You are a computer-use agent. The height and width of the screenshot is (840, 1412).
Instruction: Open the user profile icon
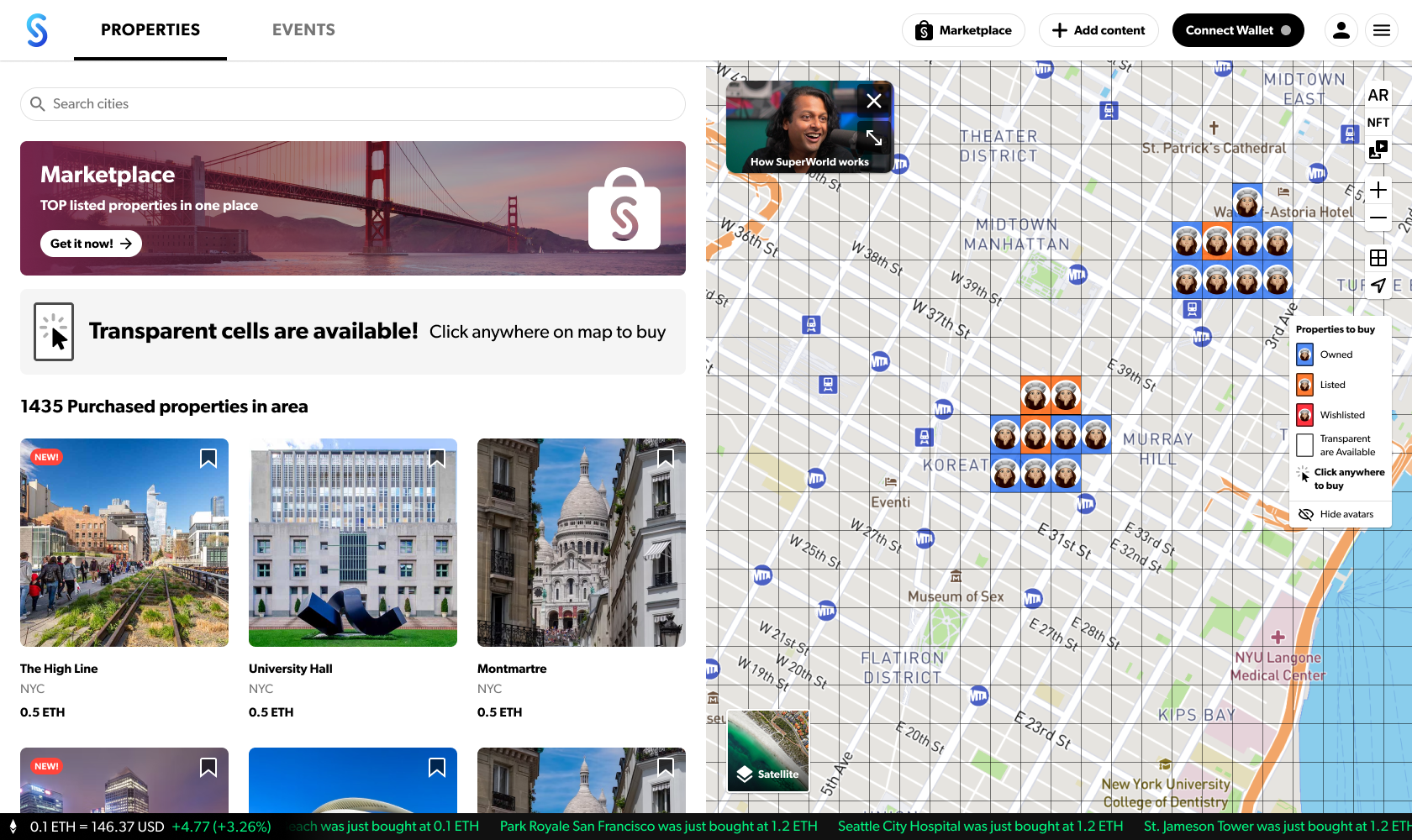point(1341,30)
